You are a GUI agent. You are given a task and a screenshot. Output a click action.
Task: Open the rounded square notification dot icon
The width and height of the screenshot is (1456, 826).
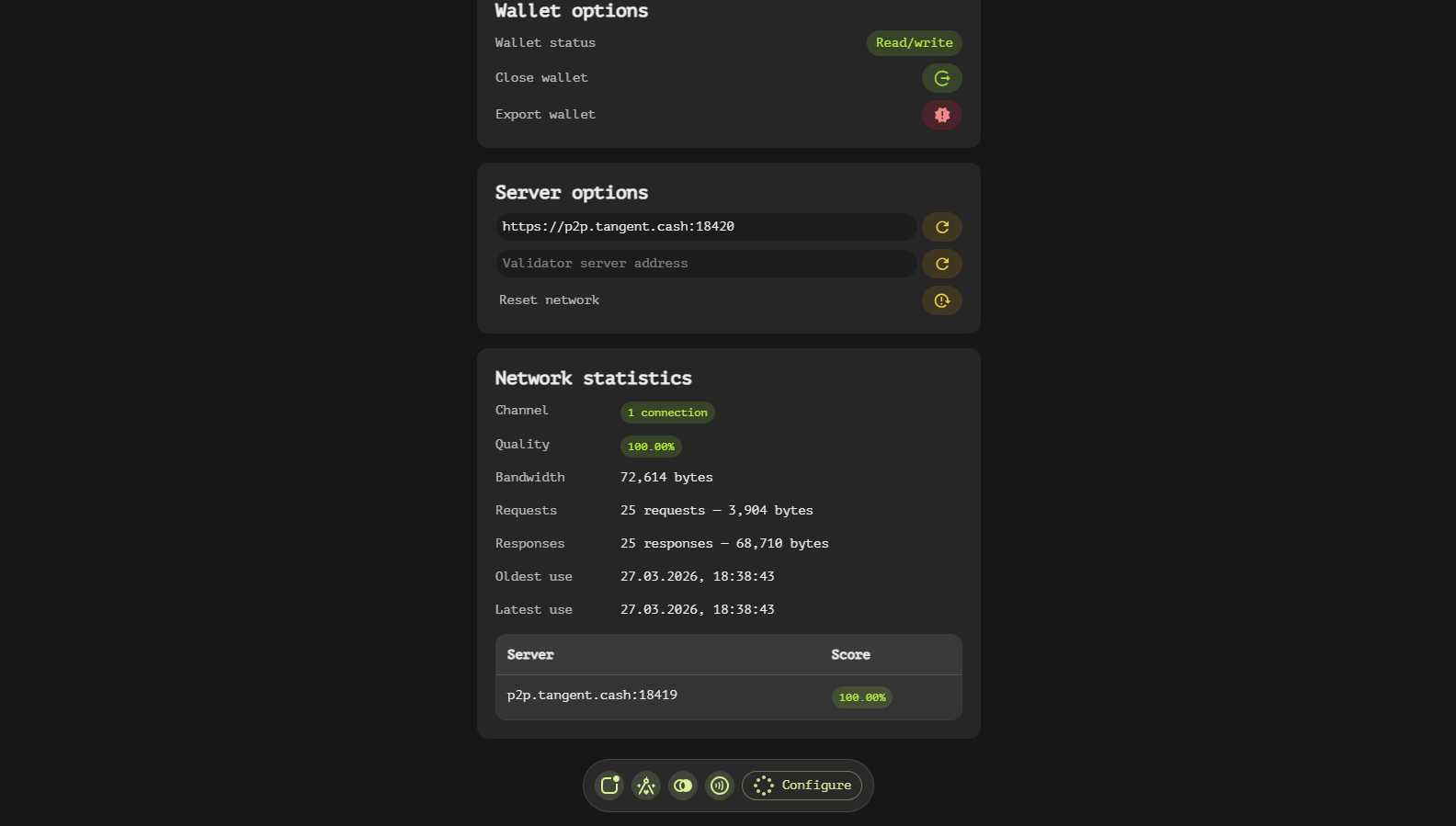tap(609, 786)
